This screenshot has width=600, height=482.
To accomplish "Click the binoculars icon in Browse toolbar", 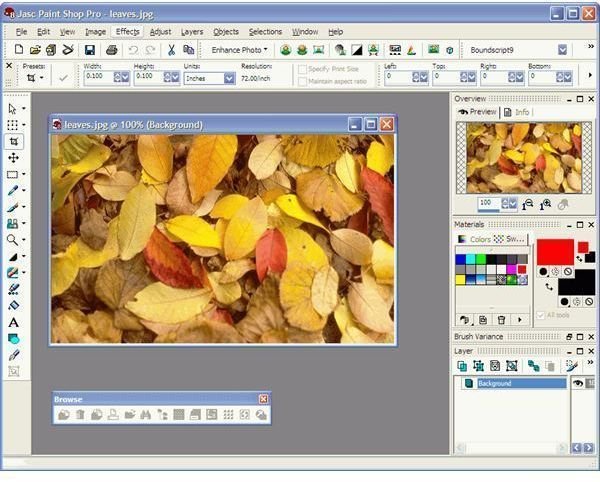I will tap(144, 414).
